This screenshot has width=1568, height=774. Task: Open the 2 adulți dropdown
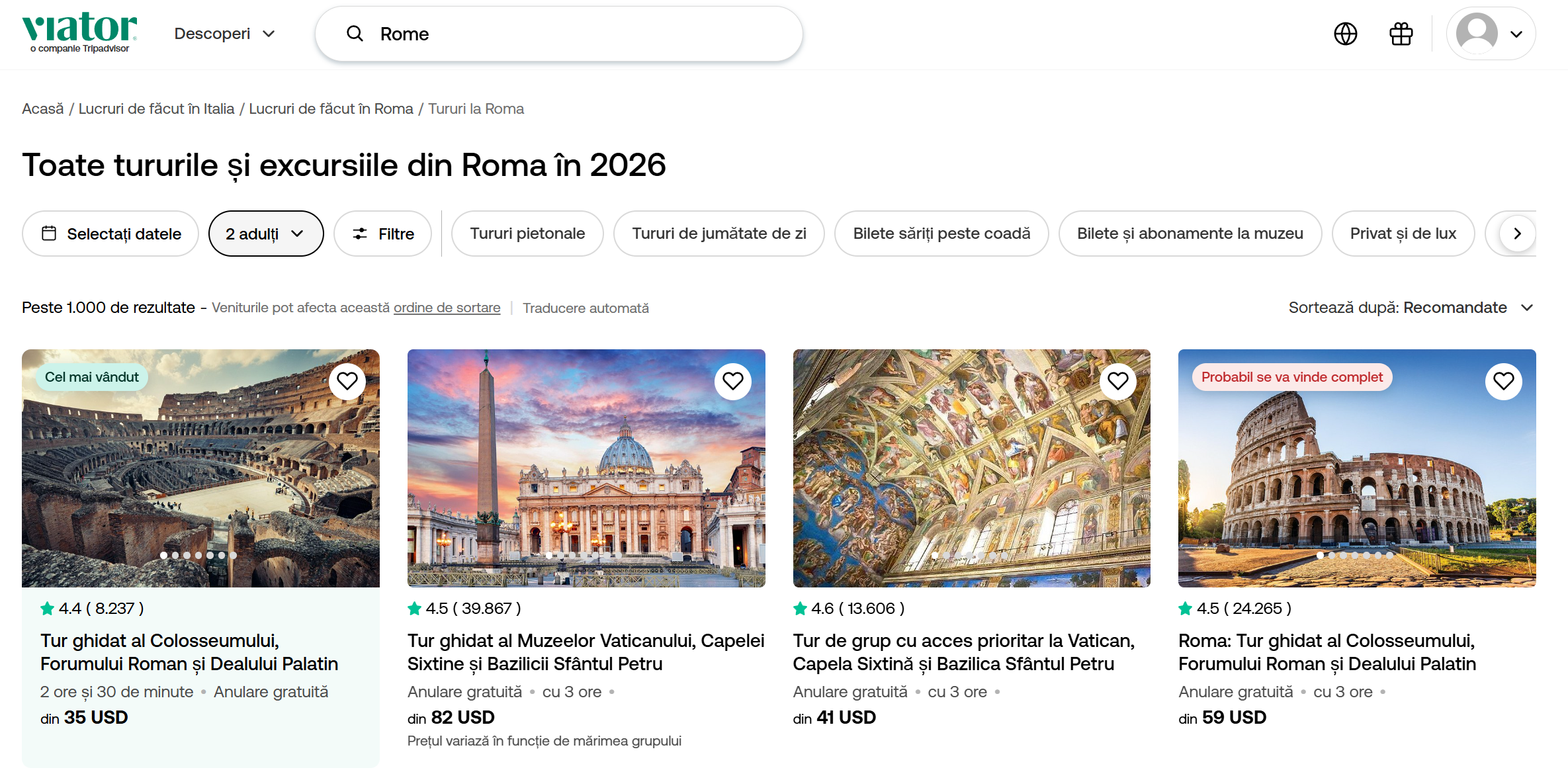[x=265, y=234]
